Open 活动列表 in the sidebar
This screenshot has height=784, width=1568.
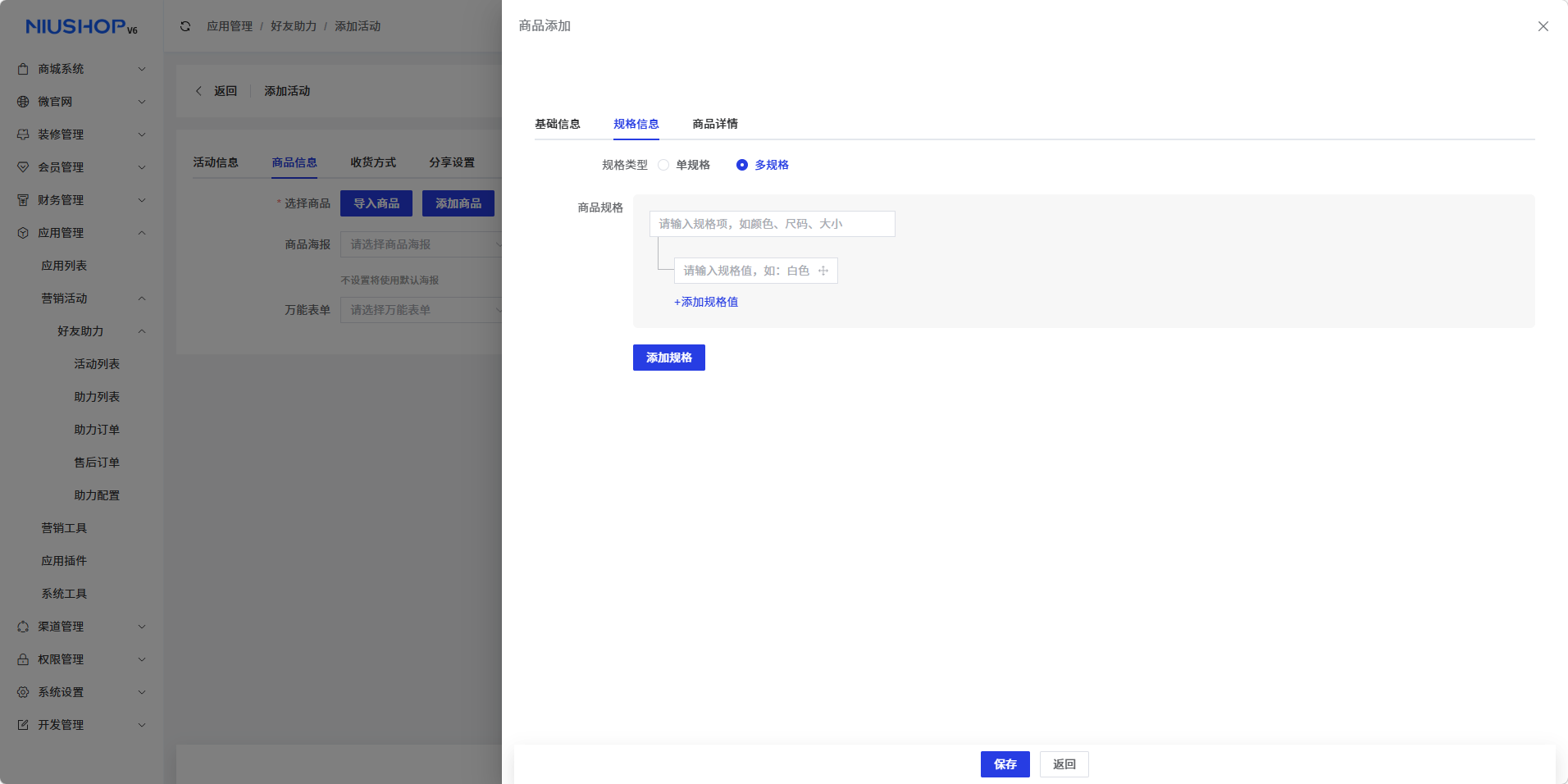click(97, 364)
